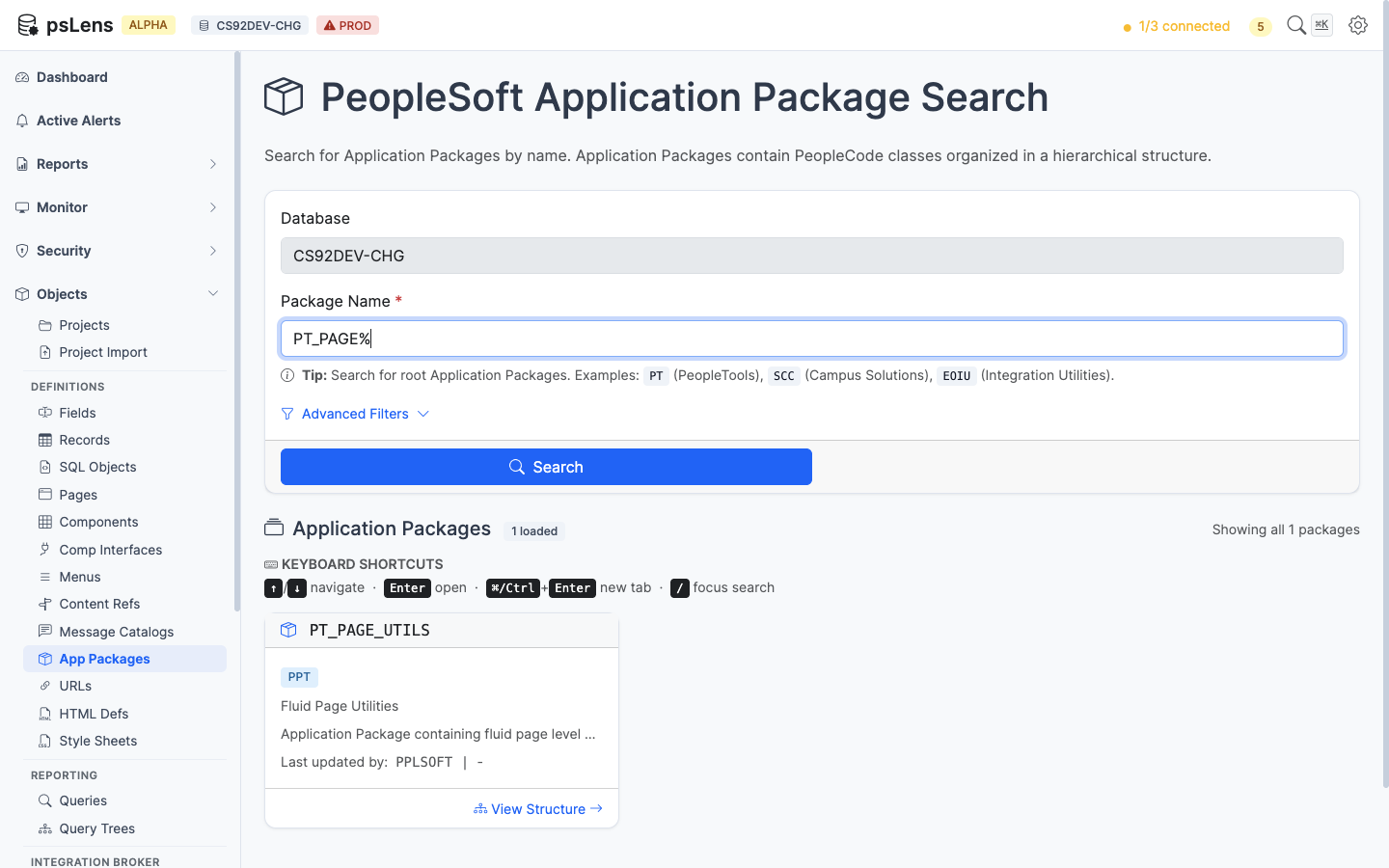Click the notifications count badge showing 5
Viewport: 1389px width, 868px height.
pos(1260,26)
